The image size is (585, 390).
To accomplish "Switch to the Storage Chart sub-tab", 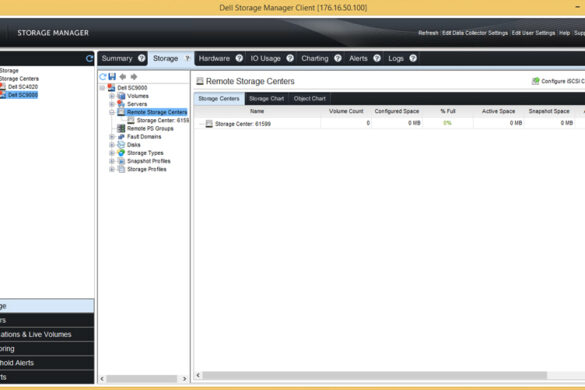I will point(266,99).
